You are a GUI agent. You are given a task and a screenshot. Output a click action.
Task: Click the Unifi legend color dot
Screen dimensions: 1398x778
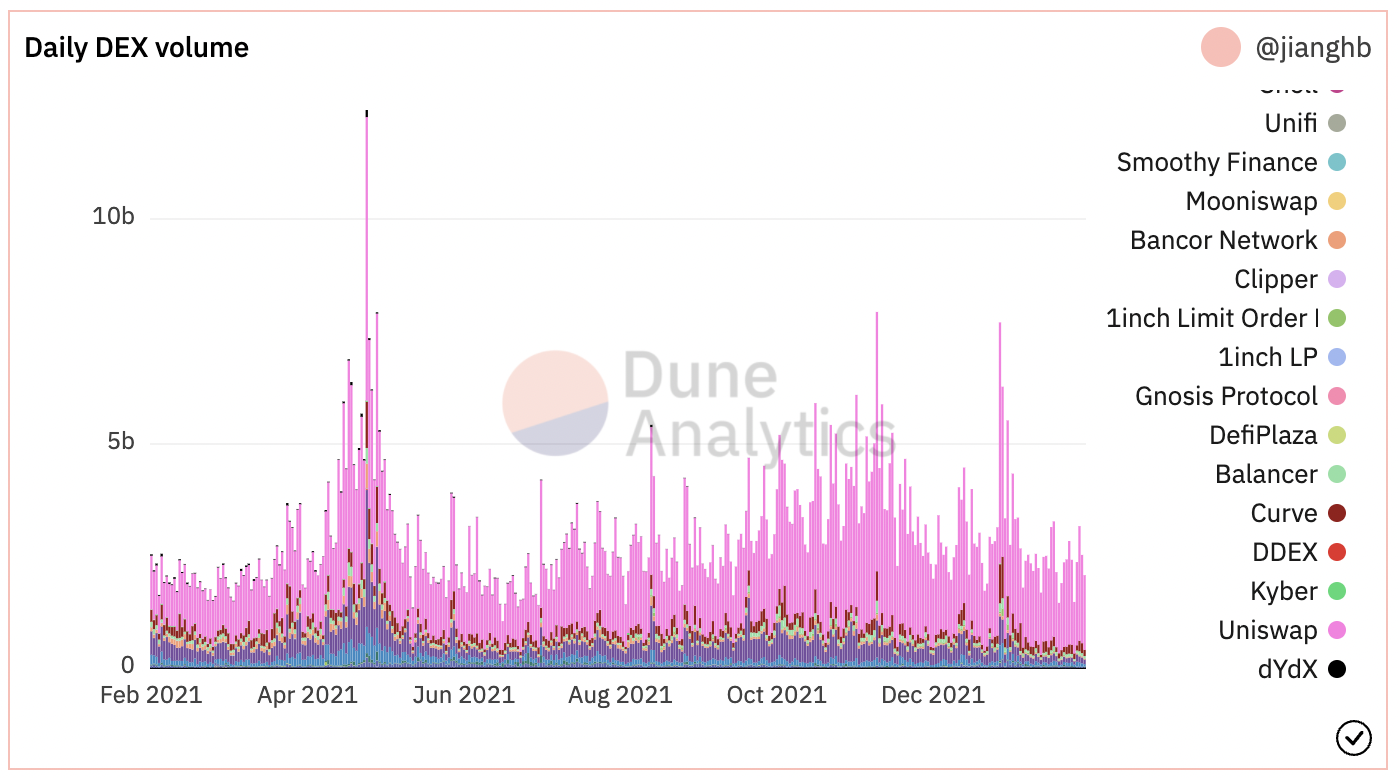(x=1337, y=124)
